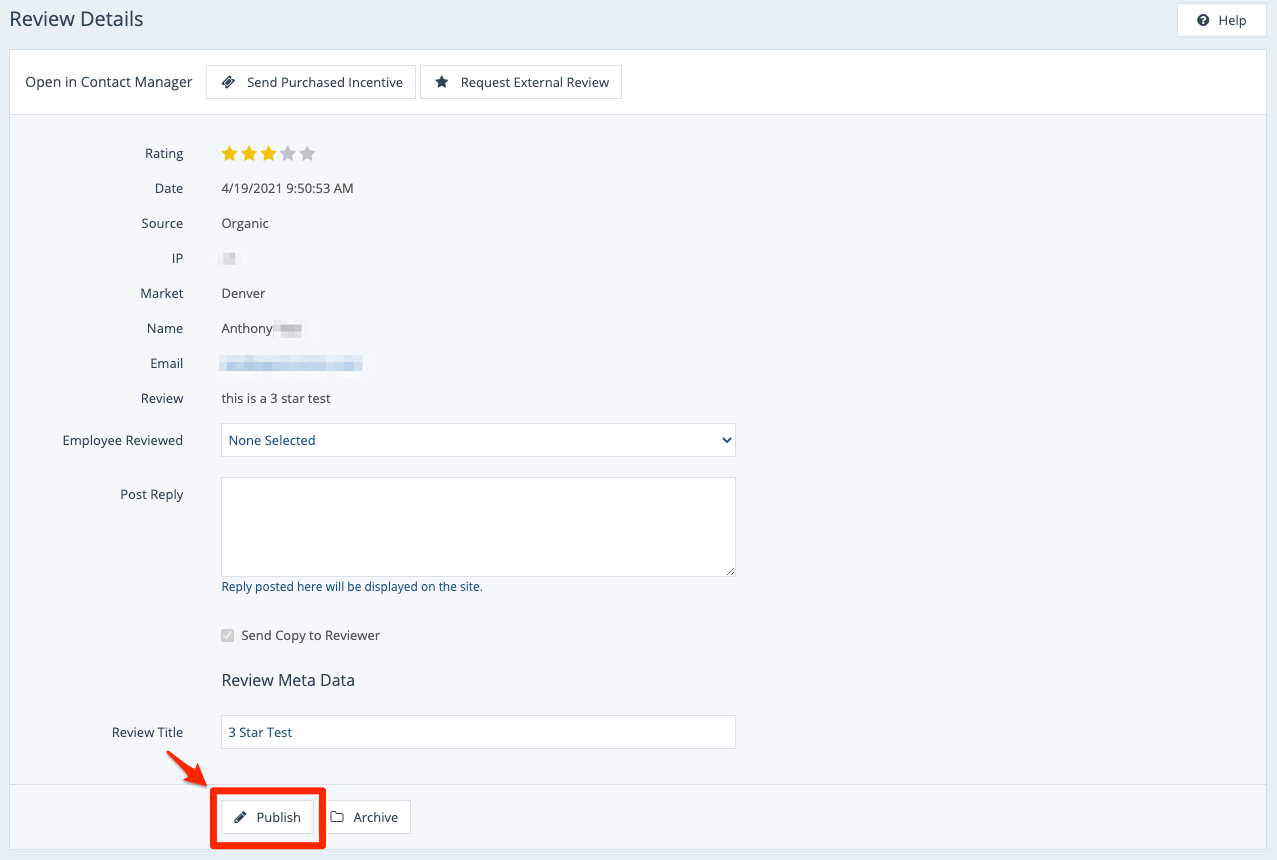Open the Open in Contact Manager link

[108, 82]
